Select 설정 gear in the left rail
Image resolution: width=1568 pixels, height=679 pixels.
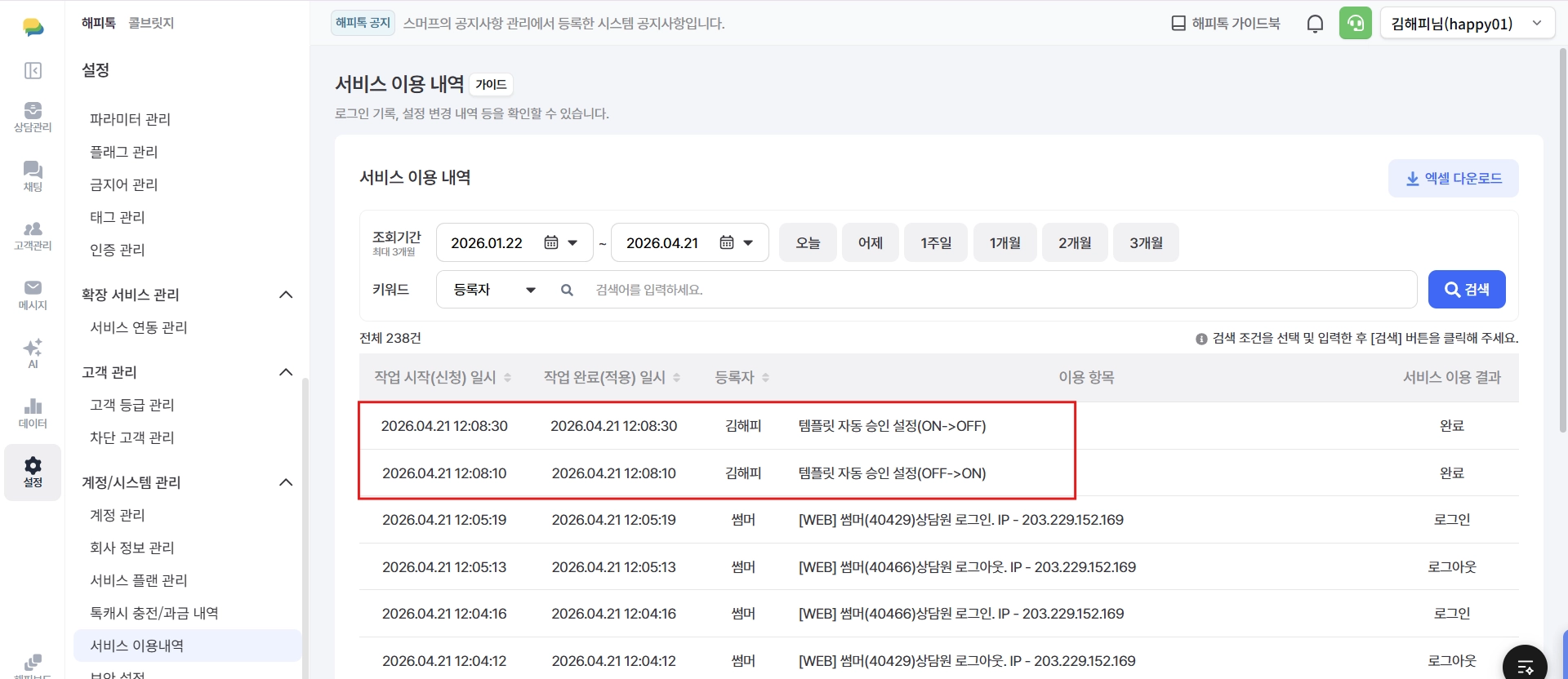33,472
